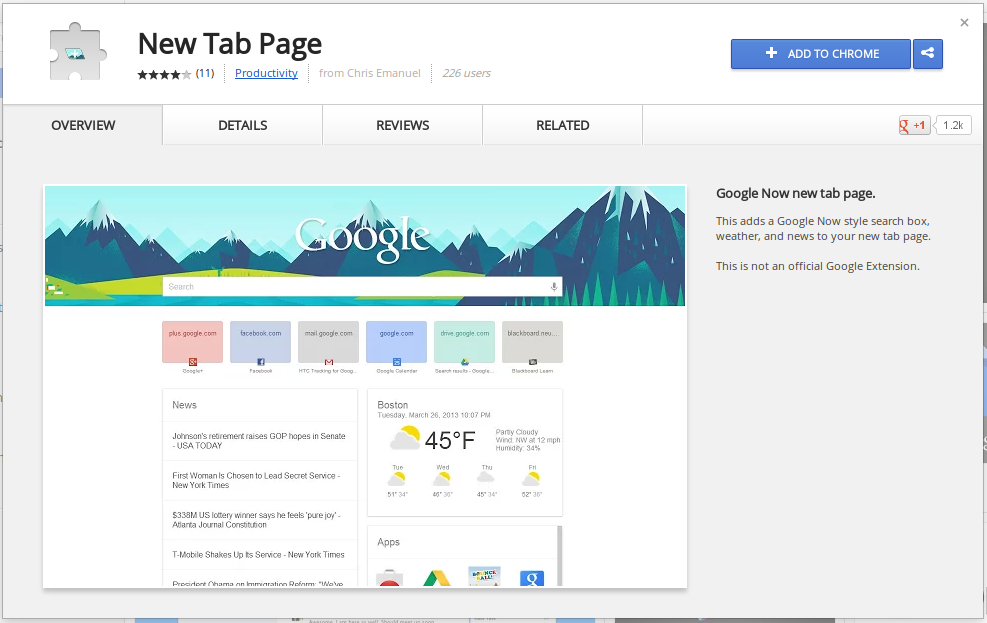Click the Bounce Ball app icon
This screenshot has height=623, width=987.
(484, 576)
